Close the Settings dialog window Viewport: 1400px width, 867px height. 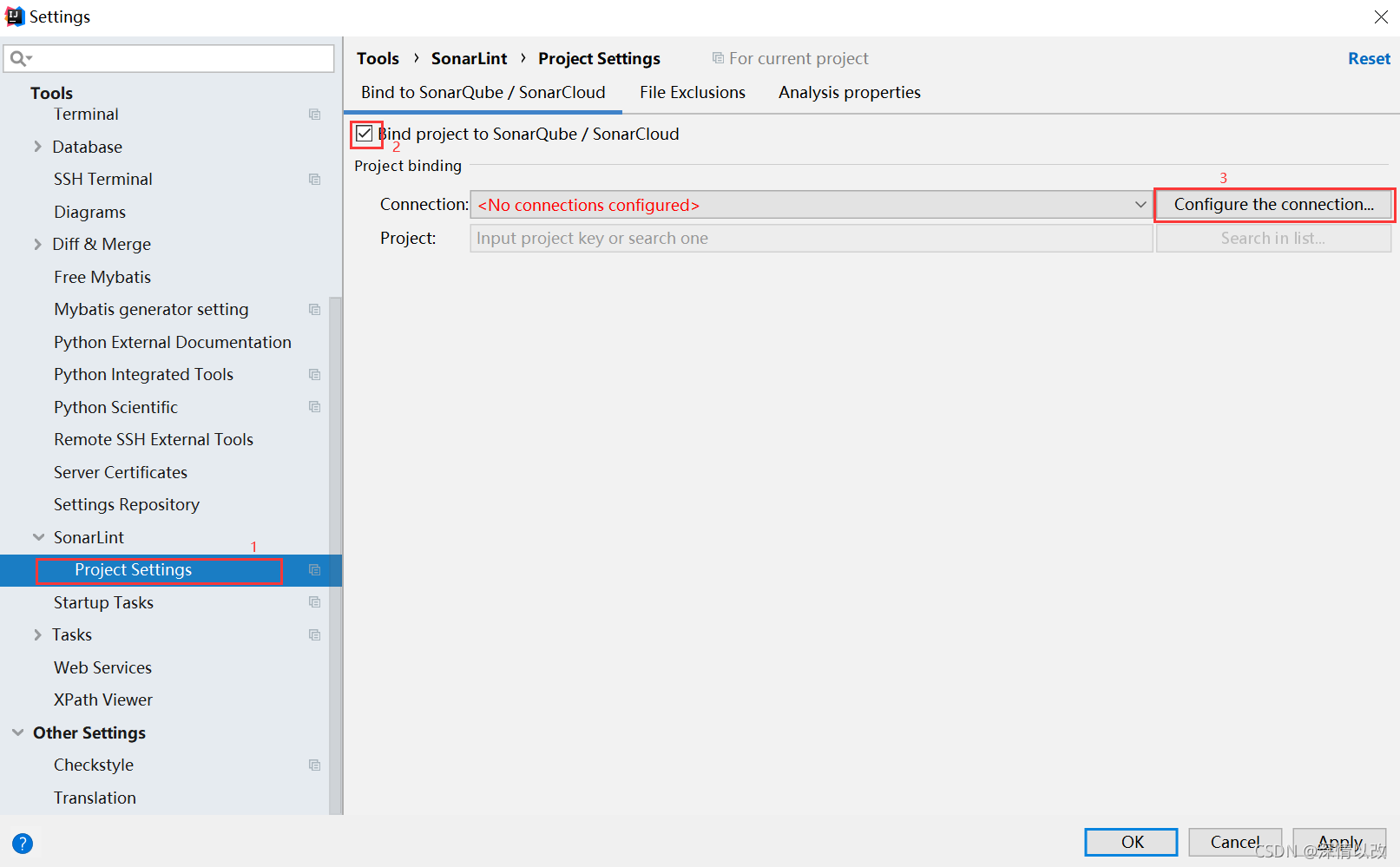1381,16
